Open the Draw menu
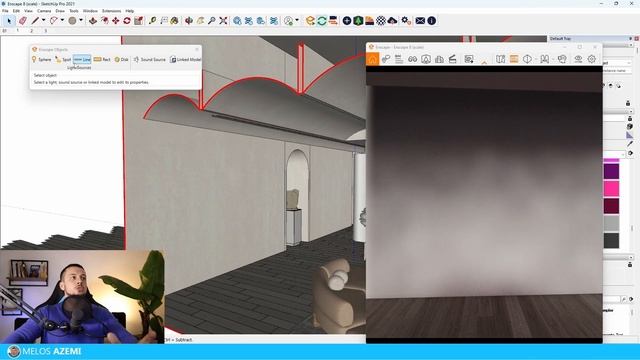 click(x=60, y=11)
